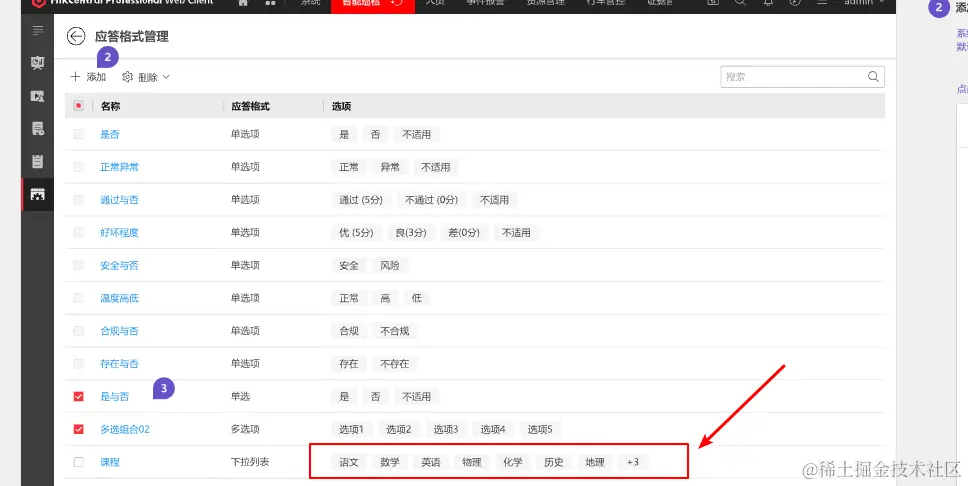Viewport: 968px width, 486px height.
Task: Click the 不存在 option tag
Action: (x=394, y=363)
